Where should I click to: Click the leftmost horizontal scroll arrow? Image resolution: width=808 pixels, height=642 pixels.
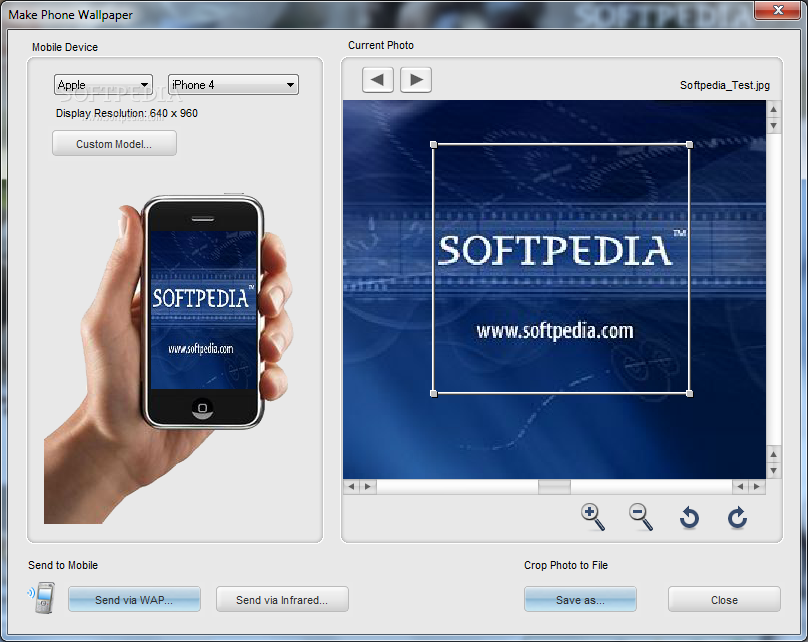pos(351,486)
